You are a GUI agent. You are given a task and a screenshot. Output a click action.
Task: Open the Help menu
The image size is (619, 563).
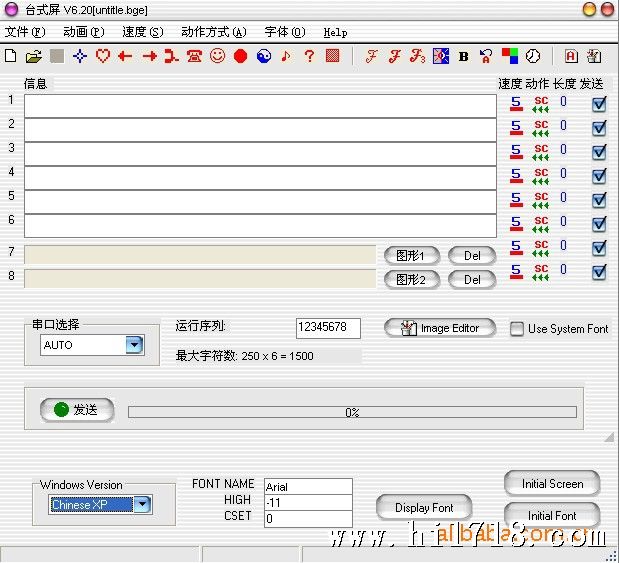(x=335, y=32)
